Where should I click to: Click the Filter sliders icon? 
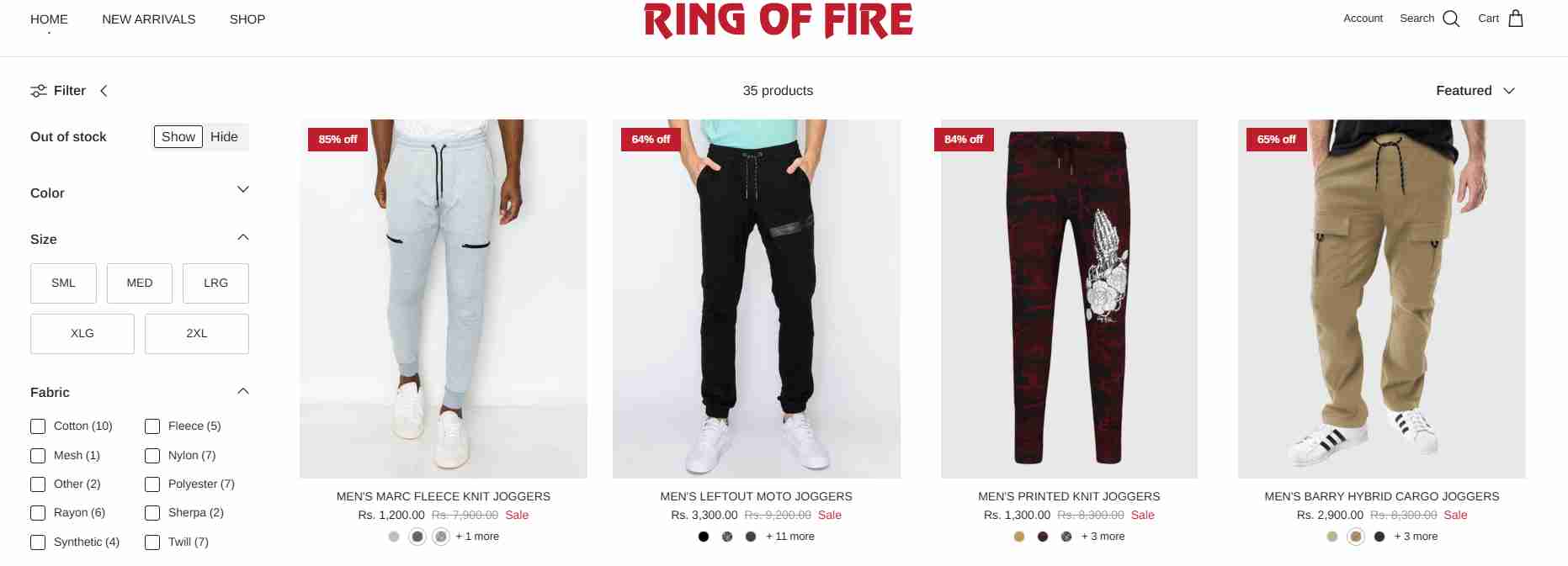(x=39, y=91)
